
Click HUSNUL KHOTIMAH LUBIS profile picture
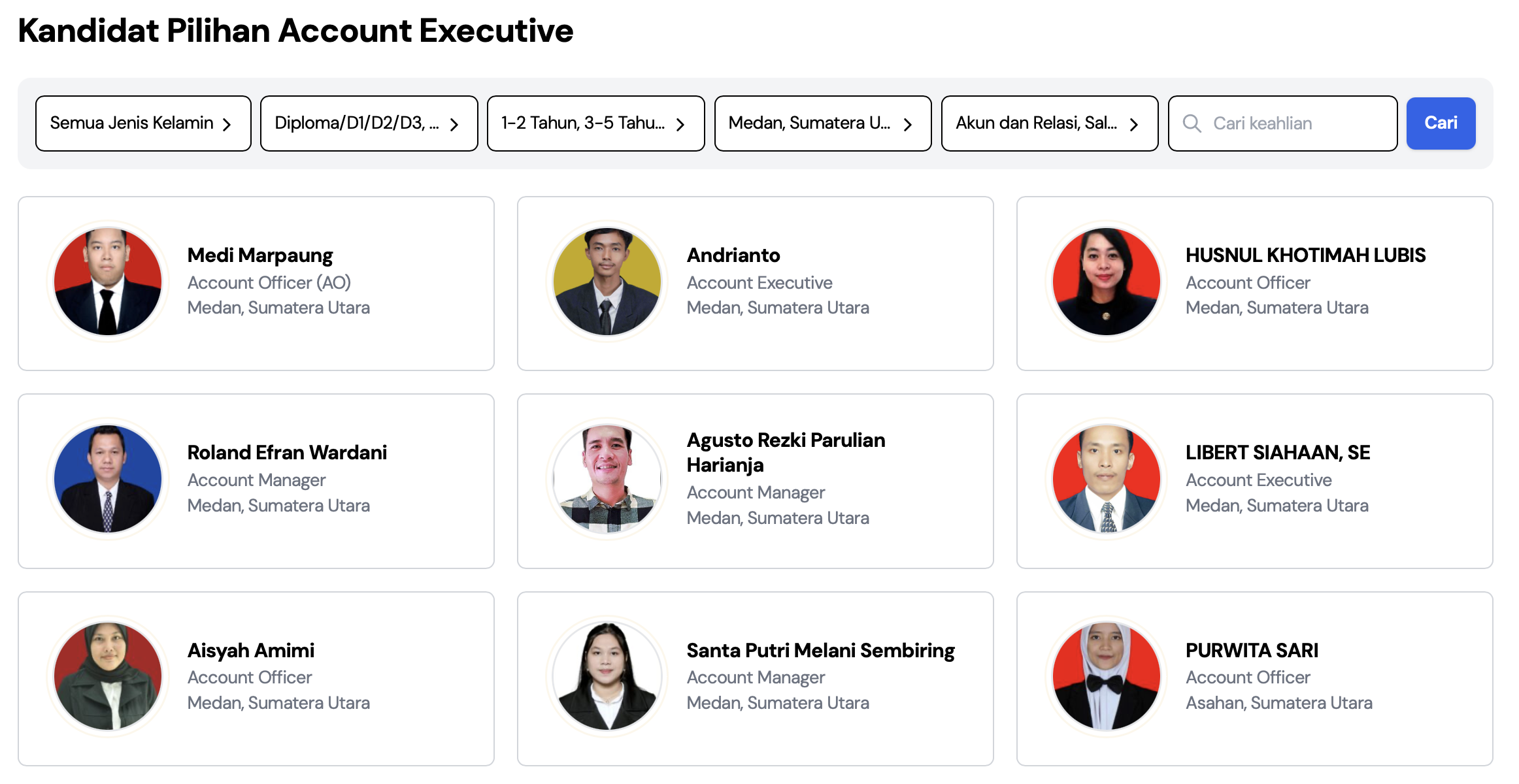click(x=1107, y=282)
